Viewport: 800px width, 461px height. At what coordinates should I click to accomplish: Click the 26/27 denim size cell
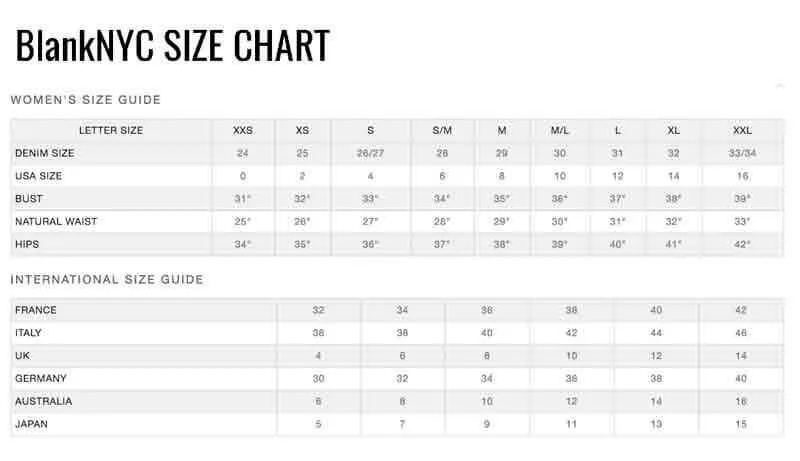(x=370, y=153)
